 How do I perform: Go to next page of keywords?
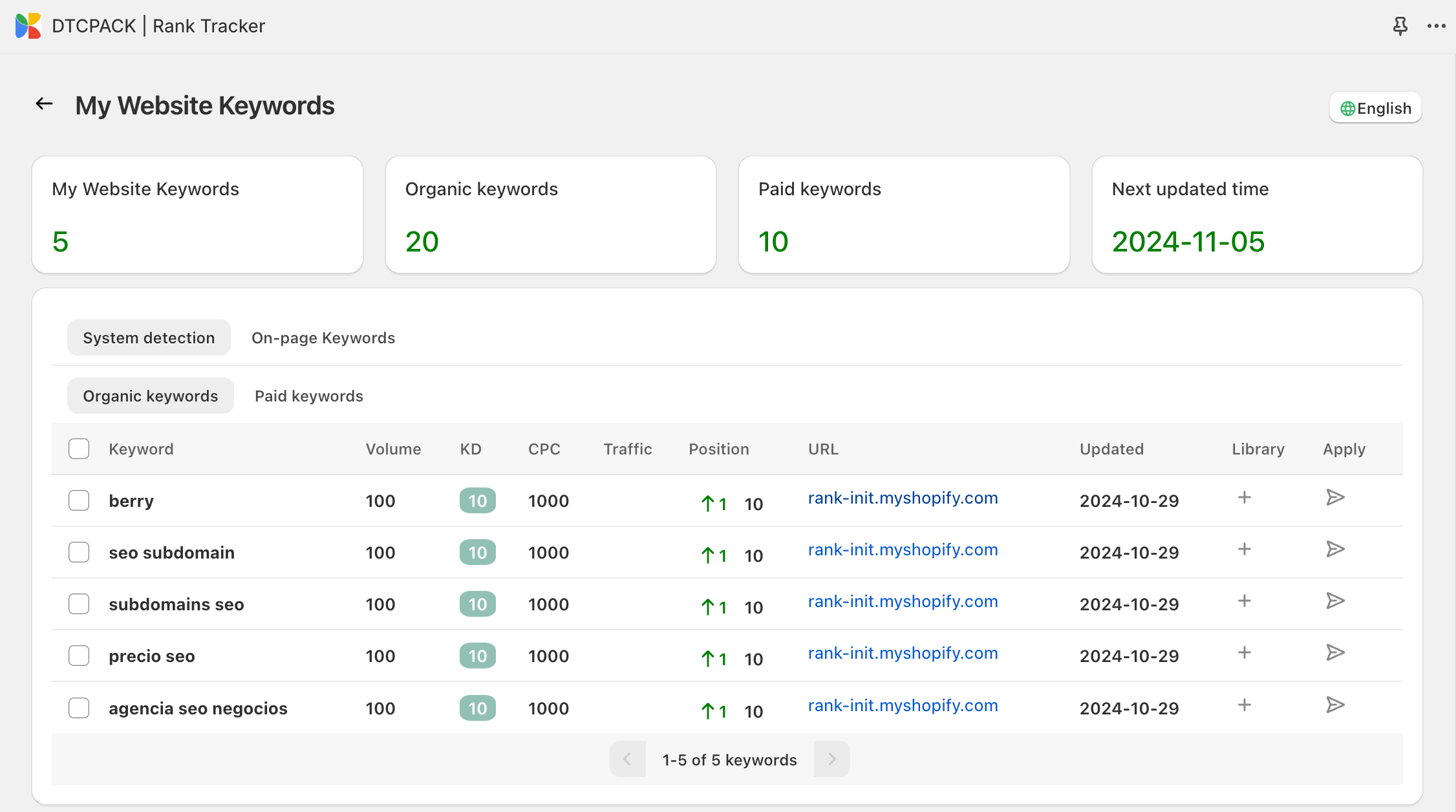[831, 759]
